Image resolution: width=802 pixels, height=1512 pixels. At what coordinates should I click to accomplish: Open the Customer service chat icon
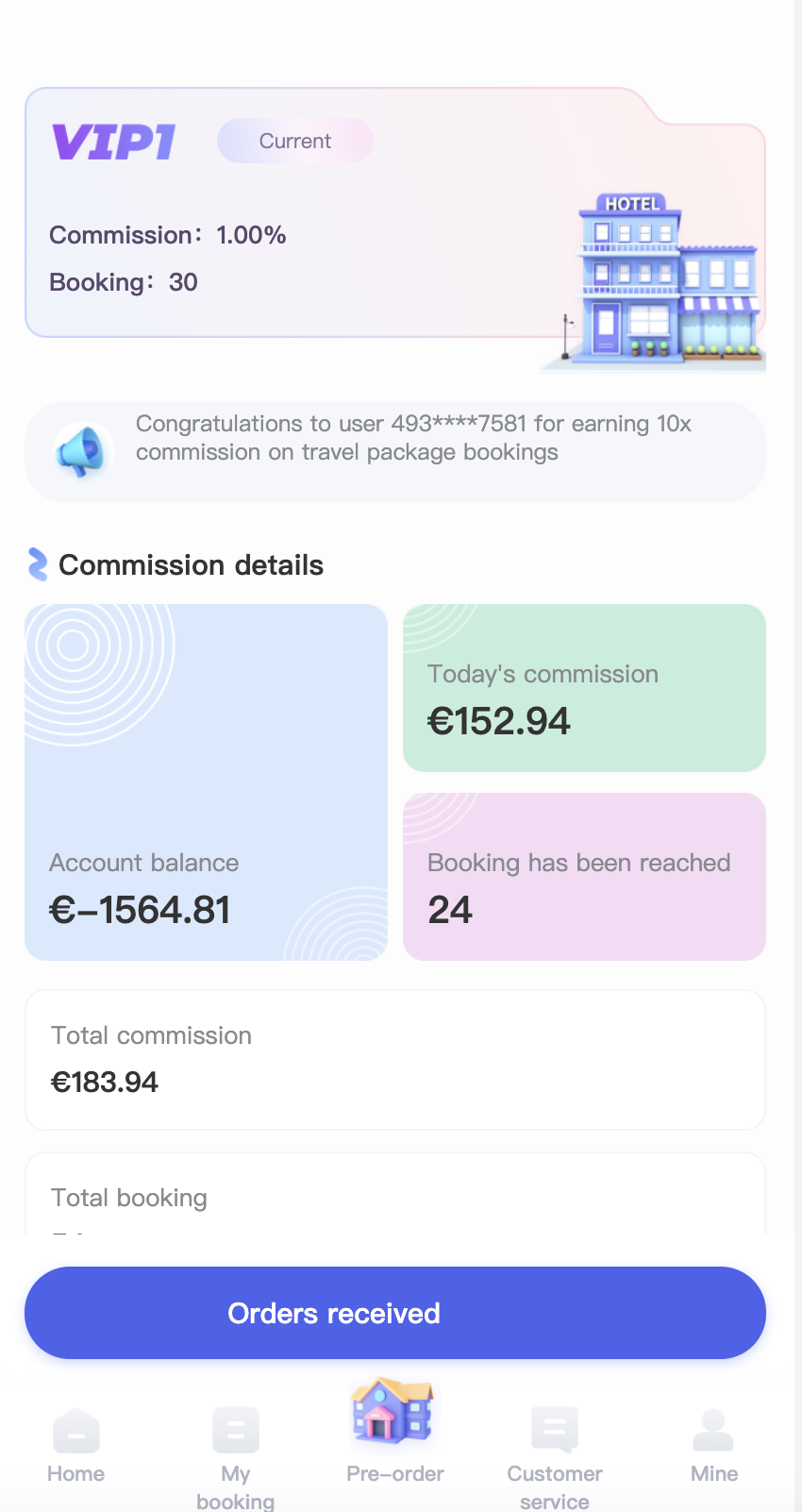coord(555,1429)
